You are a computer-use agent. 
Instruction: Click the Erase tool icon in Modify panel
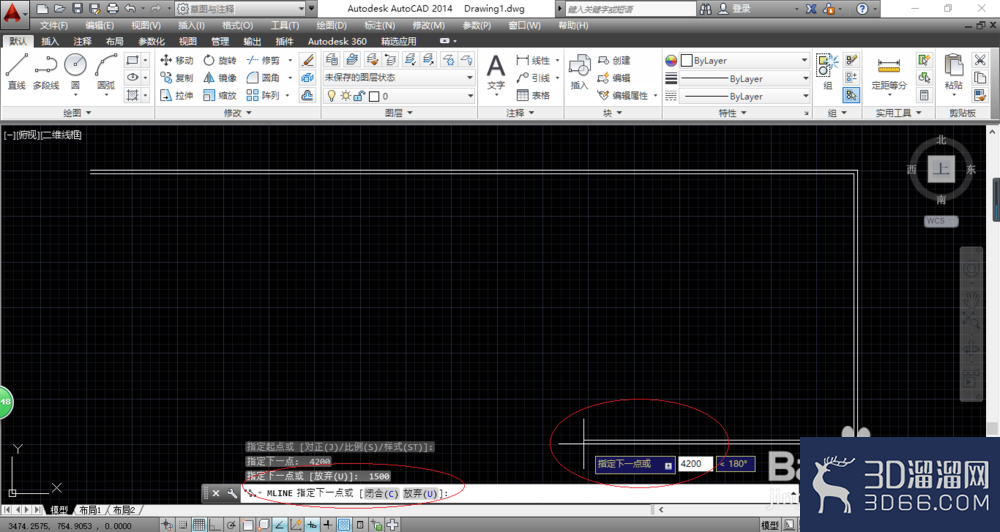click(307, 60)
